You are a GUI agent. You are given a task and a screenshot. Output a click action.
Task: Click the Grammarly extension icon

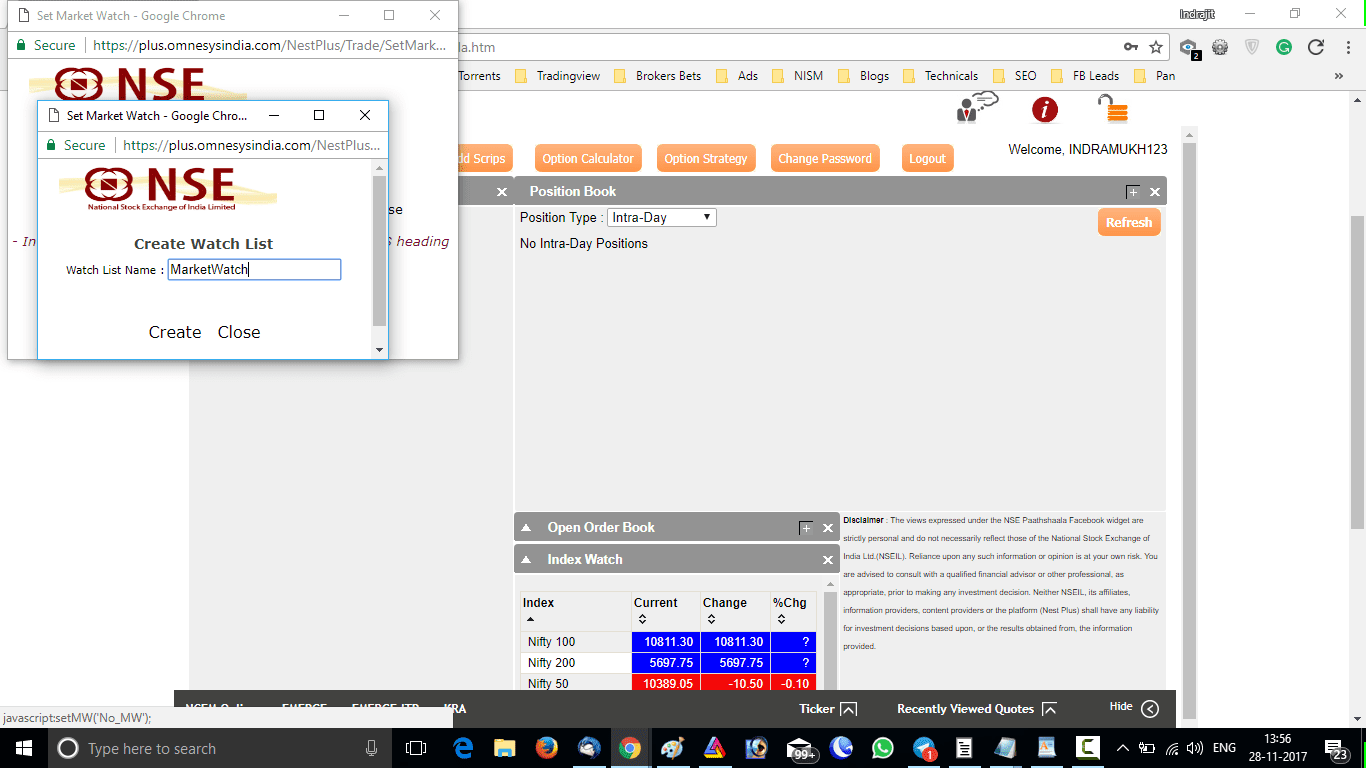[x=1284, y=47]
